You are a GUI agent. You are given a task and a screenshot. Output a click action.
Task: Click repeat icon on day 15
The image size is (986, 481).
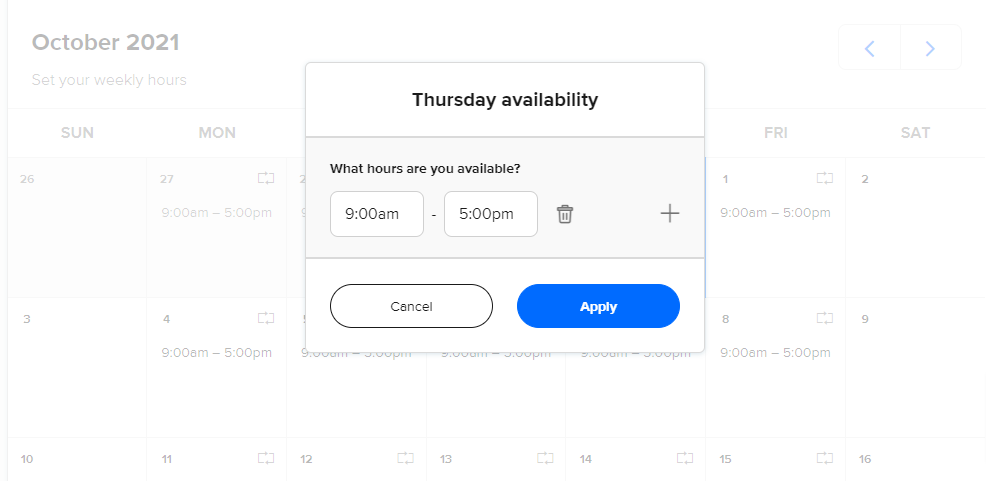click(x=825, y=458)
